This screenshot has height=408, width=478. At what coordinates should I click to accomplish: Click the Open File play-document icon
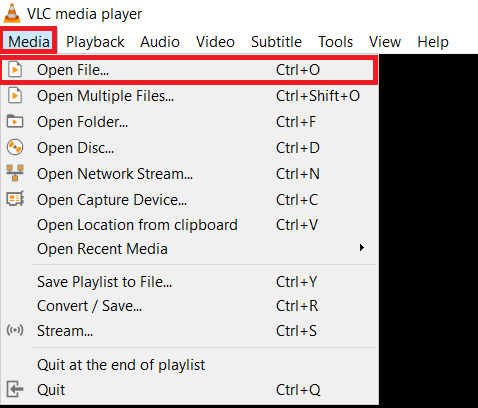[15, 70]
